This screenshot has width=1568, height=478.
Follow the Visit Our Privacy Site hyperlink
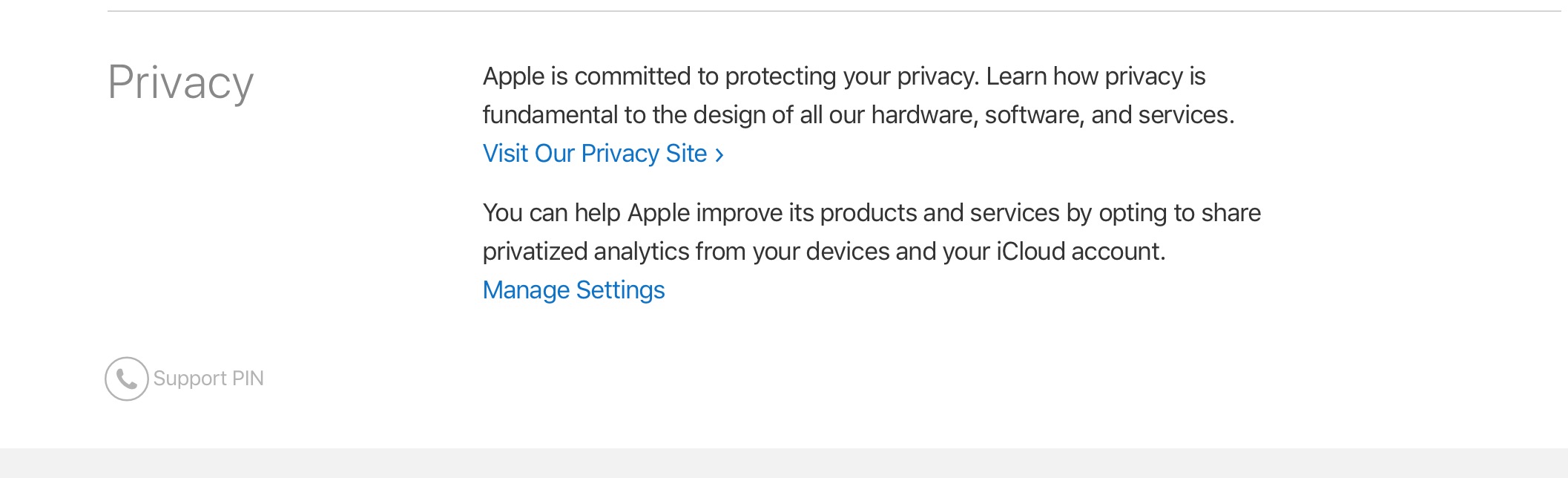[x=593, y=154]
